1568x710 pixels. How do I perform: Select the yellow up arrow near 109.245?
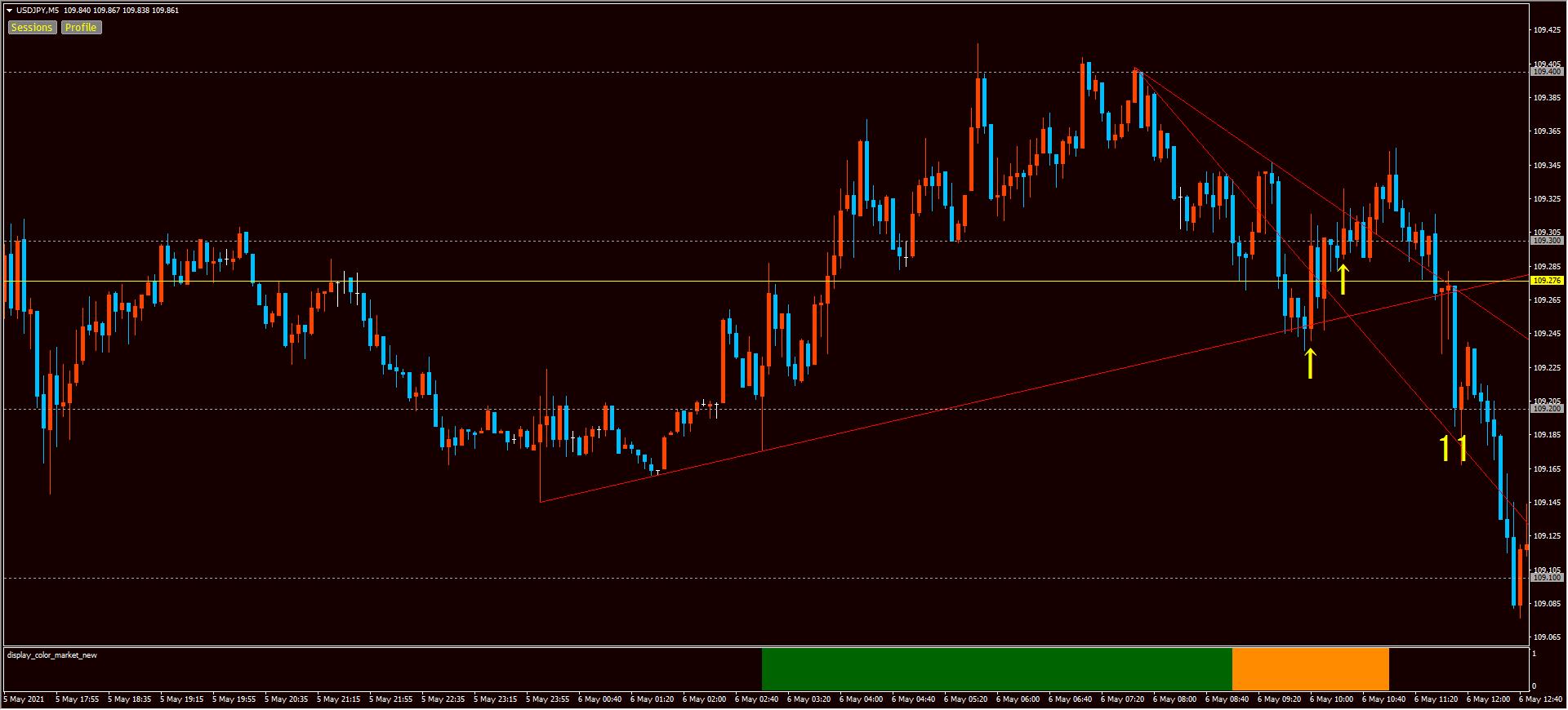(x=1310, y=363)
